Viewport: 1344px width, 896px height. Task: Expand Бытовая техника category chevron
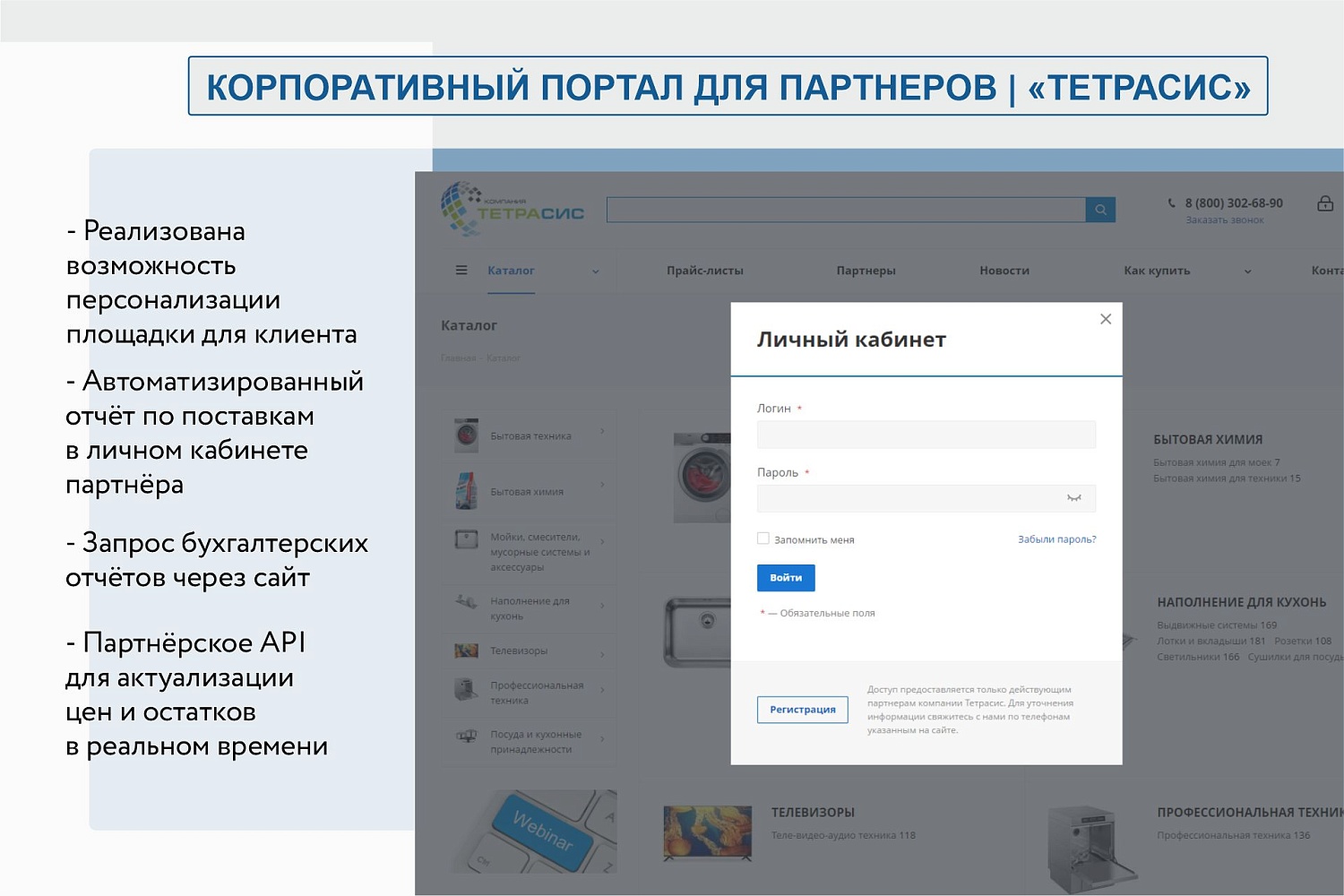(602, 431)
